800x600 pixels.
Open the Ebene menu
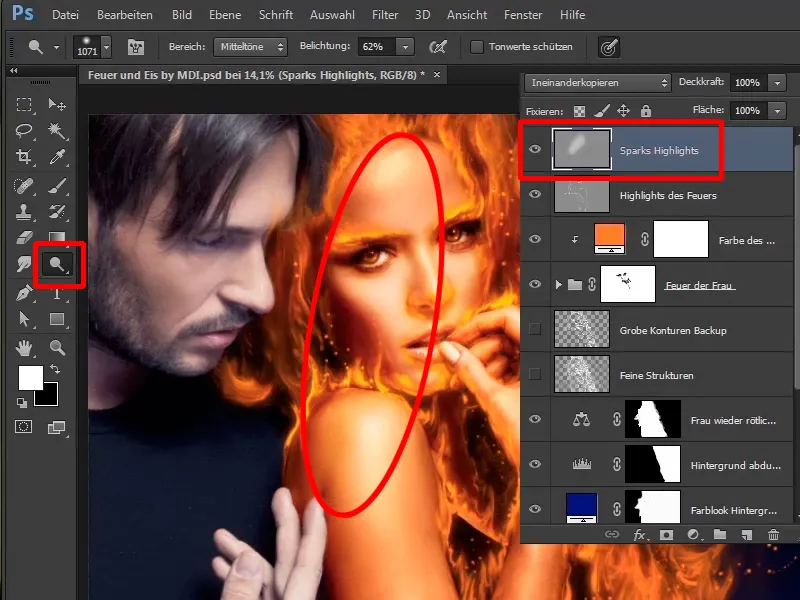pos(224,15)
